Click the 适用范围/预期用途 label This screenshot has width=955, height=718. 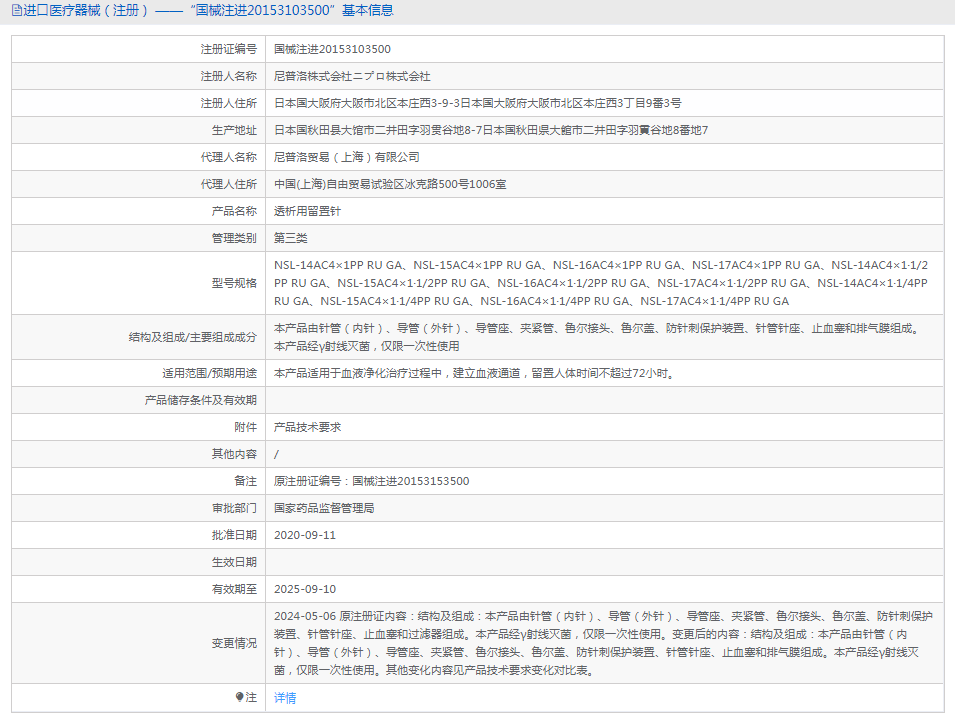(x=210, y=373)
